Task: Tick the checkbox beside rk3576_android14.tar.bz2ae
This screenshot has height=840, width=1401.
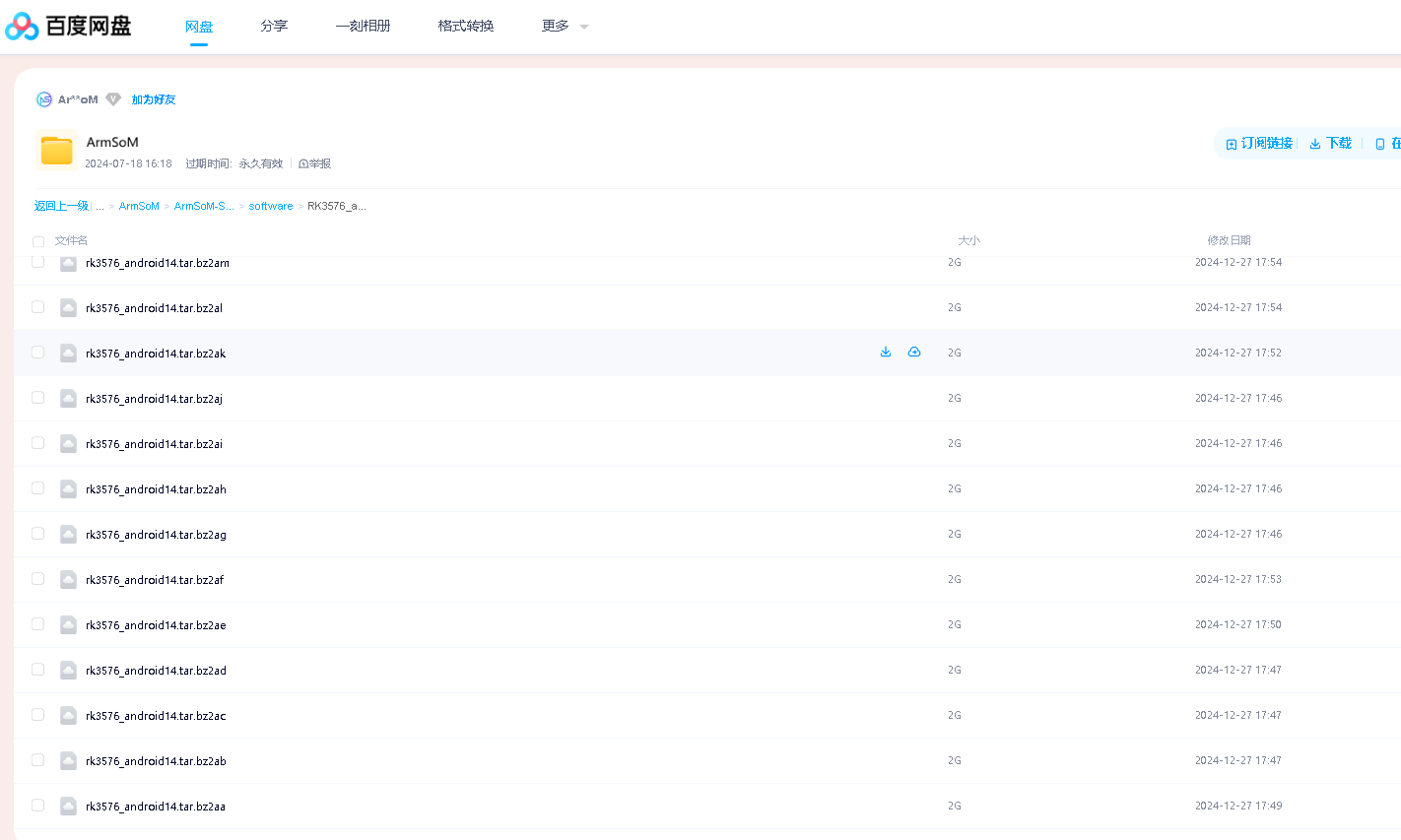Action: pyautogui.click(x=37, y=623)
